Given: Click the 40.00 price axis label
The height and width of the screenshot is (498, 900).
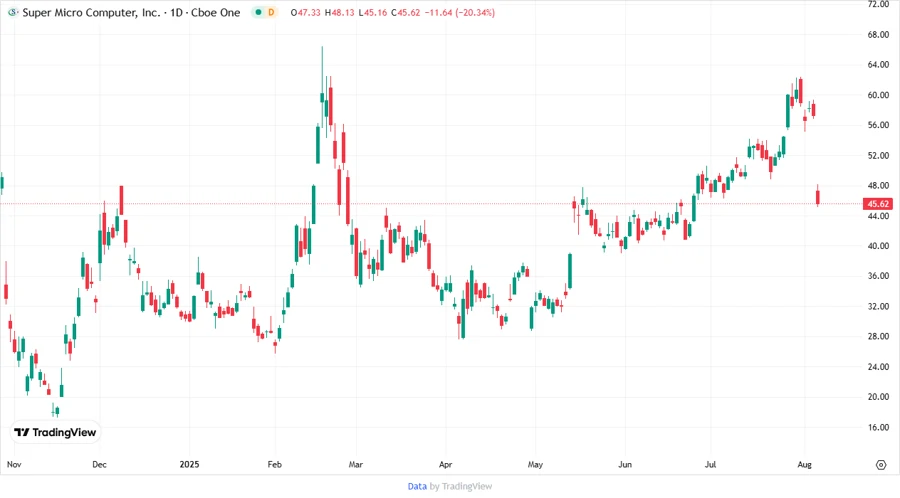Looking at the screenshot, I should [878, 246].
